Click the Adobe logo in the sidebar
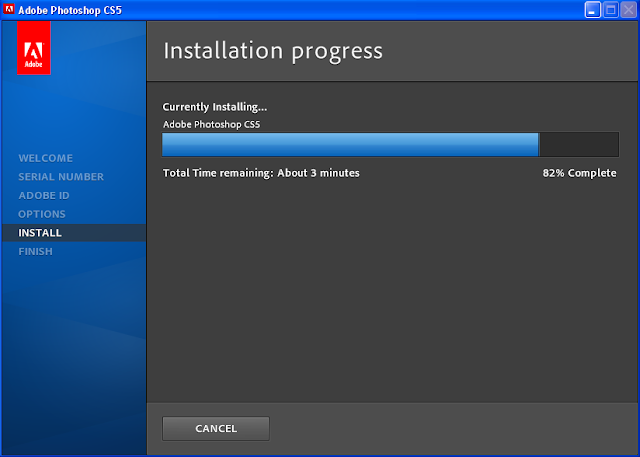Image resolution: width=640 pixels, height=457 pixels. 34,48
